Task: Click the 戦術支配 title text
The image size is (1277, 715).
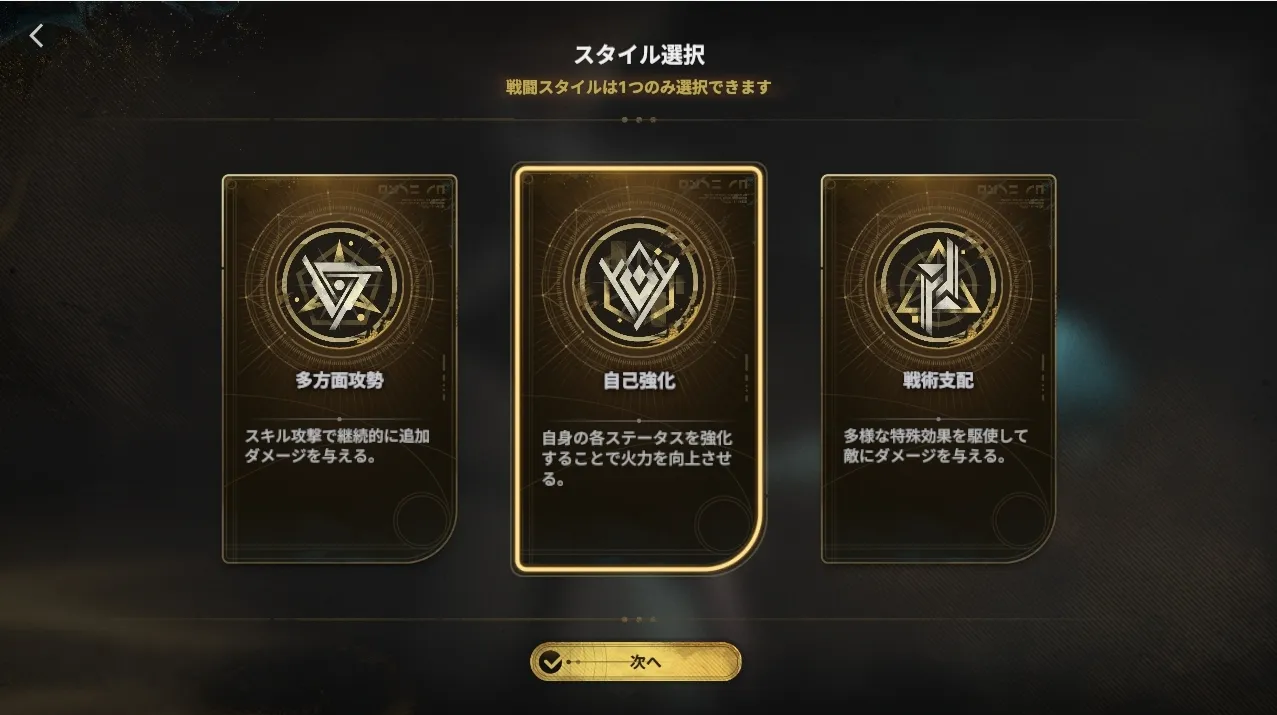Action: coord(938,381)
